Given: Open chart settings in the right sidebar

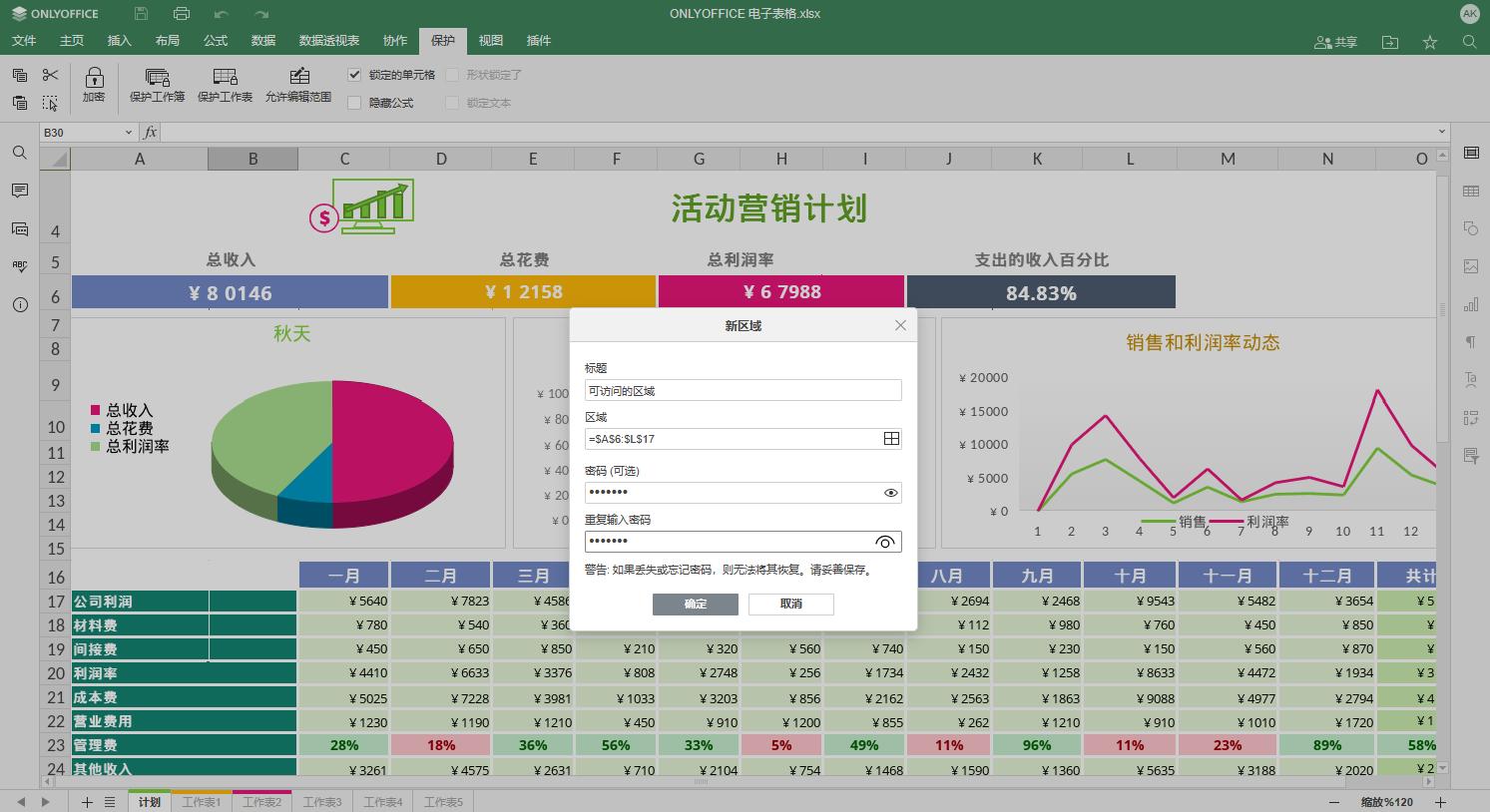Looking at the screenshot, I should [x=1471, y=304].
